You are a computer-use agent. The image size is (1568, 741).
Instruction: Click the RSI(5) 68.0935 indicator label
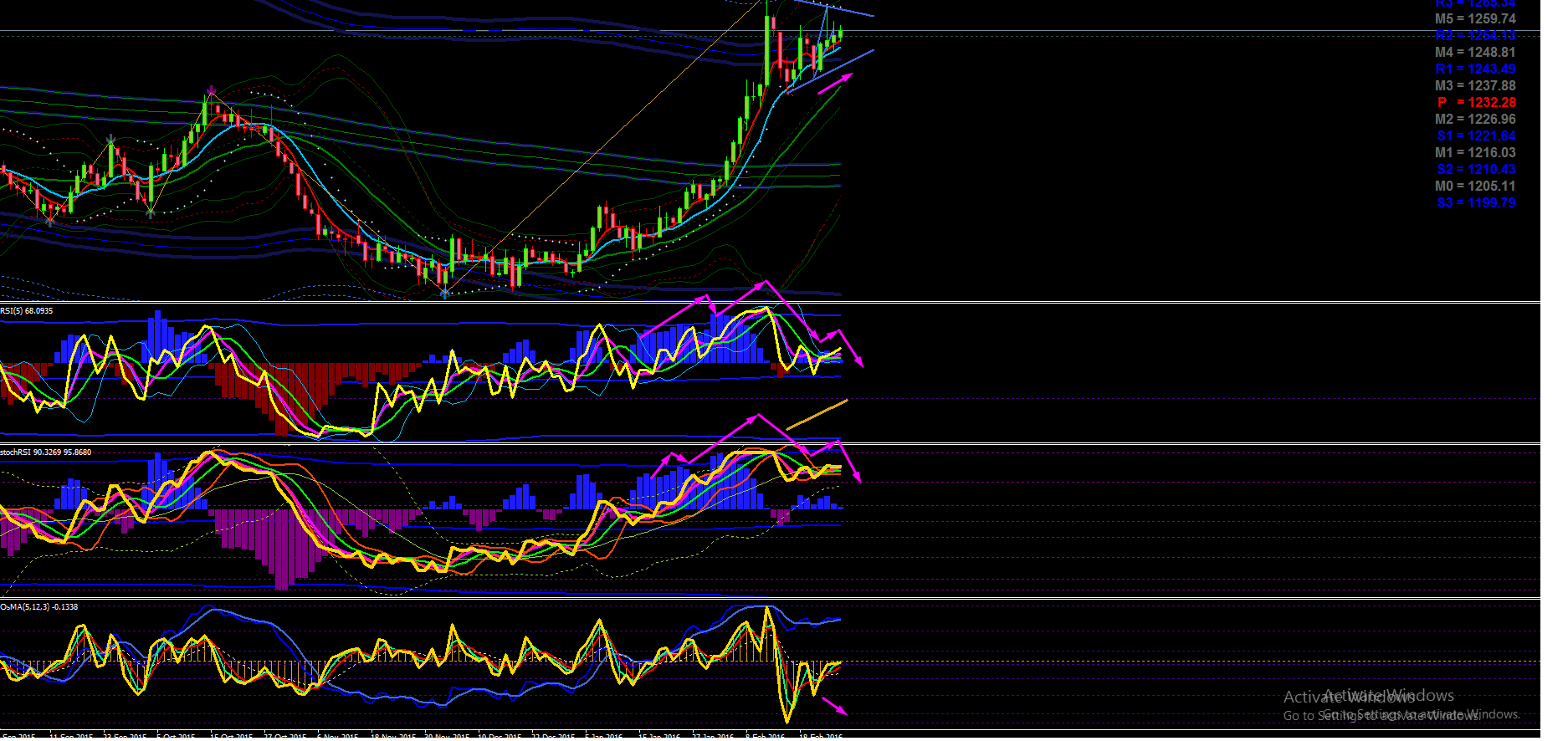coord(27,311)
